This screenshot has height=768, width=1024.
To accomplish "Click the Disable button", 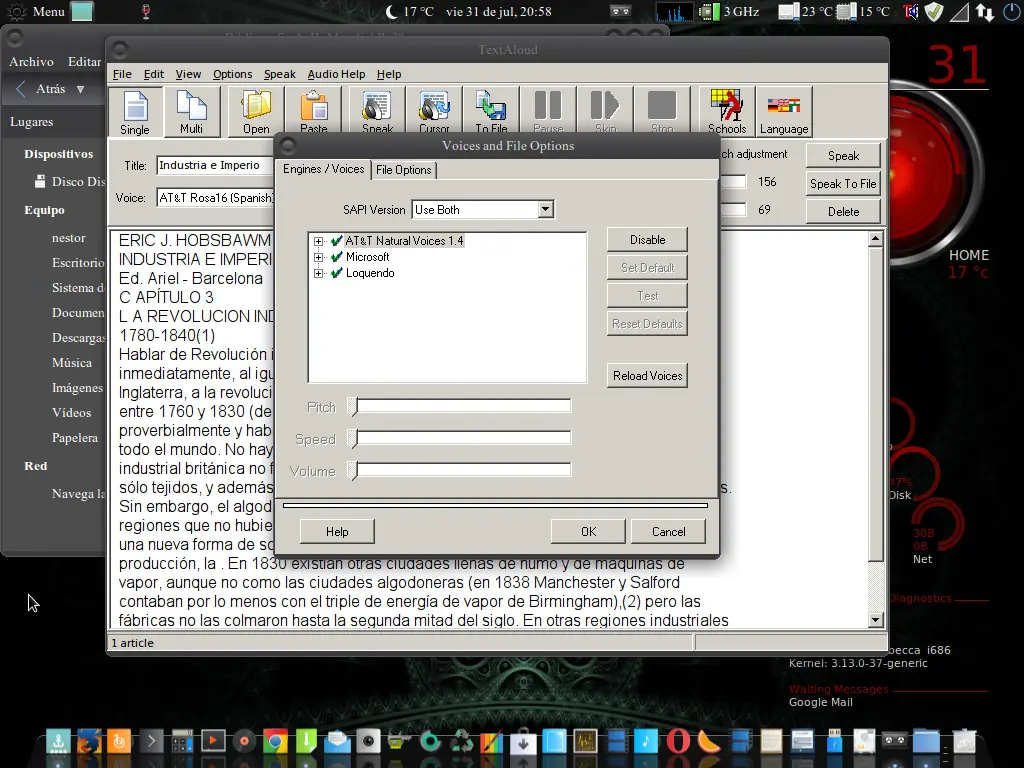I will [647, 240].
